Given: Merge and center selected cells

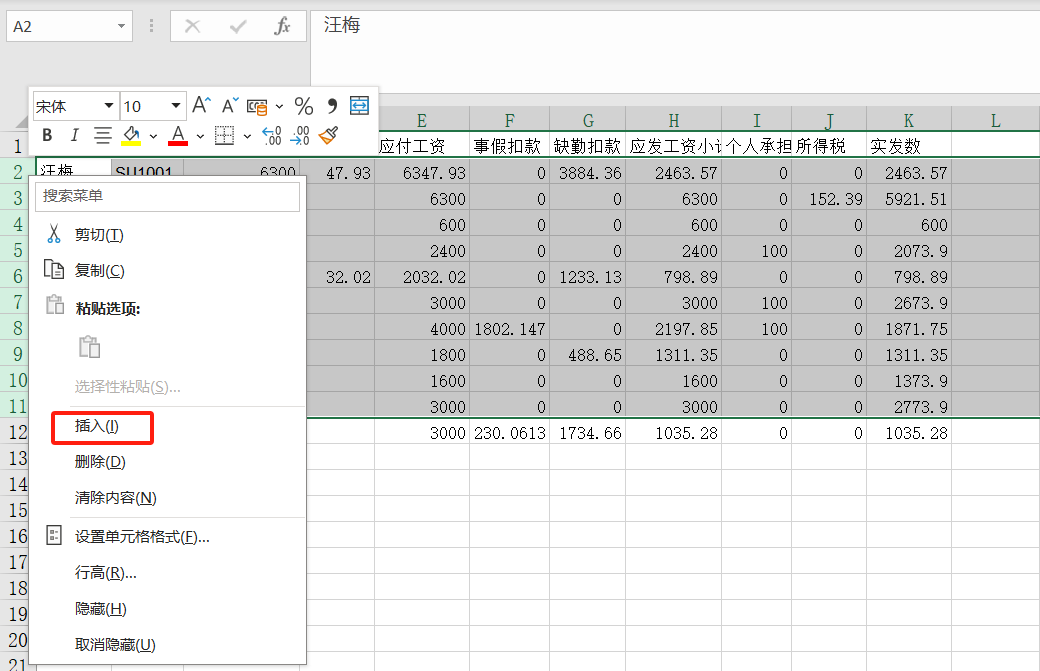Looking at the screenshot, I should 359,105.
